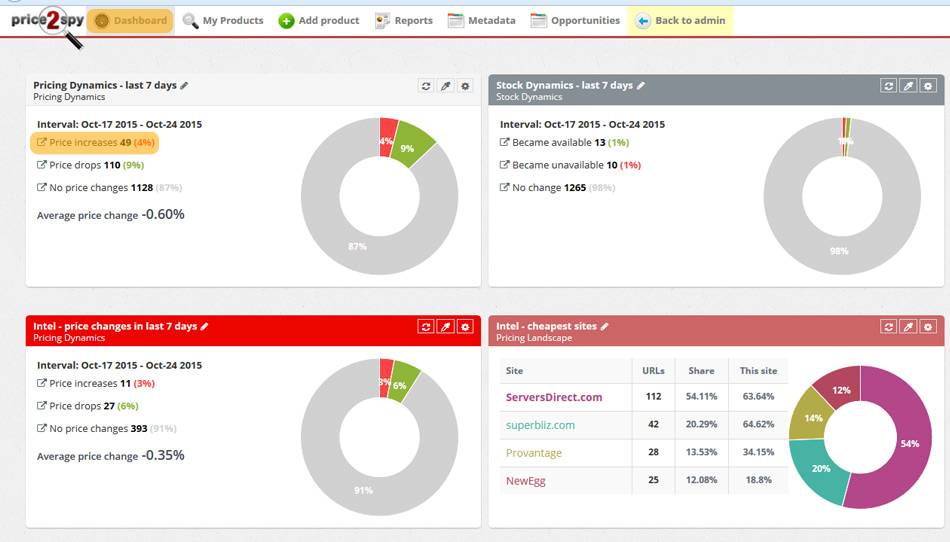The image size is (950, 542).
Task: Click ServersDirect.com in cheapest sites table
Action: click(554, 397)
